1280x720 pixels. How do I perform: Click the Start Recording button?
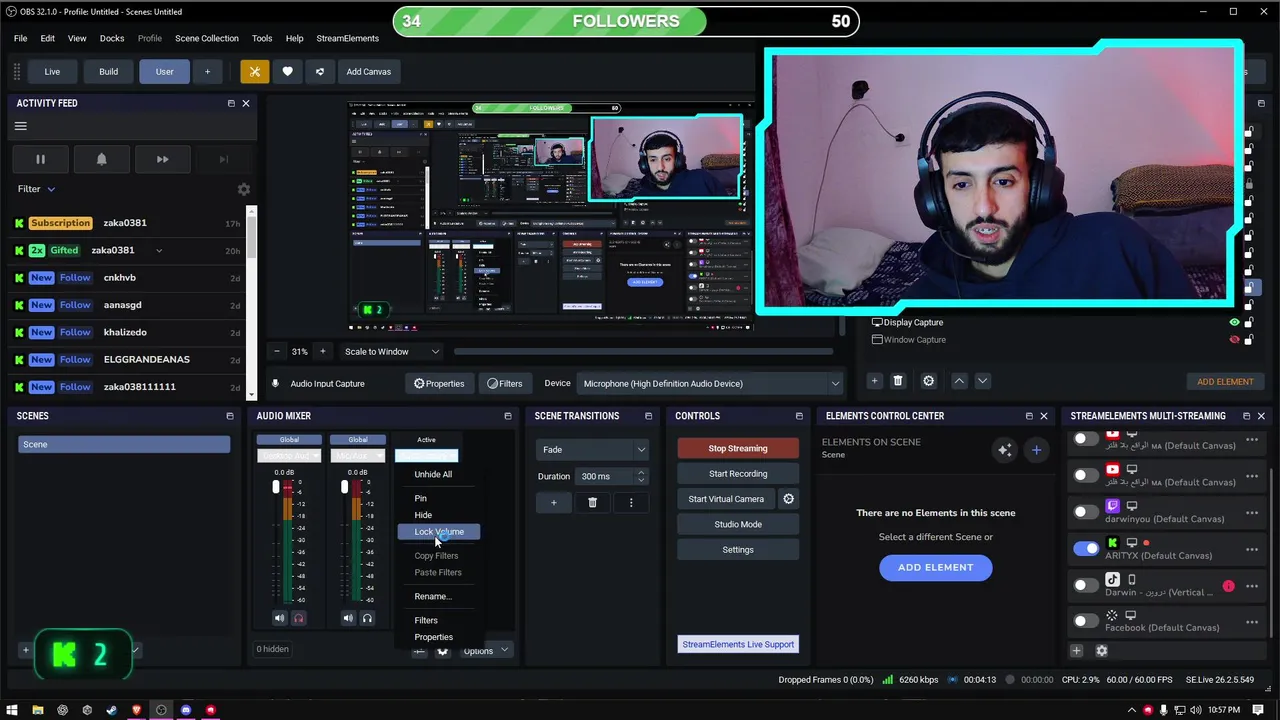[x=738, y=474]
